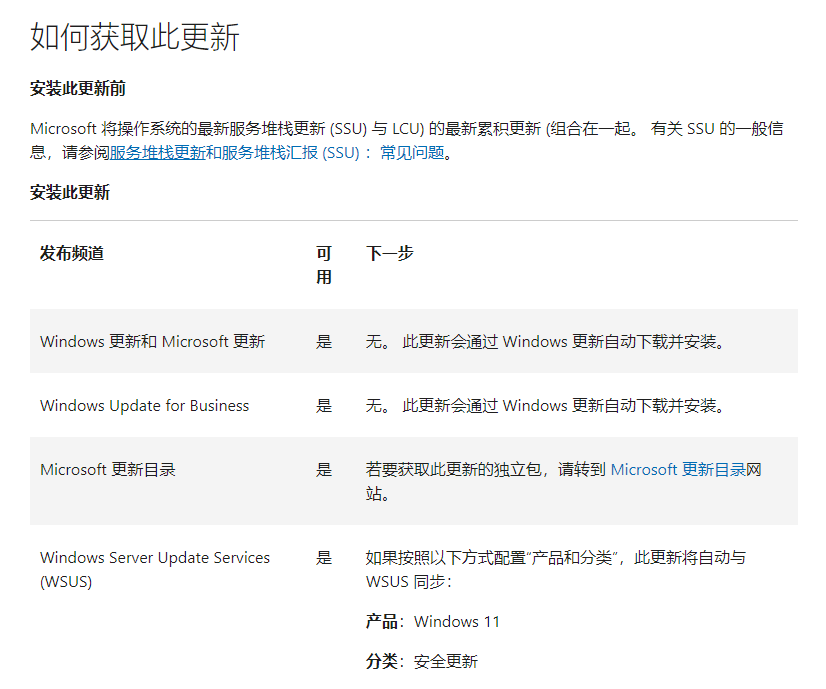Click 是 in the Windows Update for Business row
This screenshot has height=689, width=826.
324,406
